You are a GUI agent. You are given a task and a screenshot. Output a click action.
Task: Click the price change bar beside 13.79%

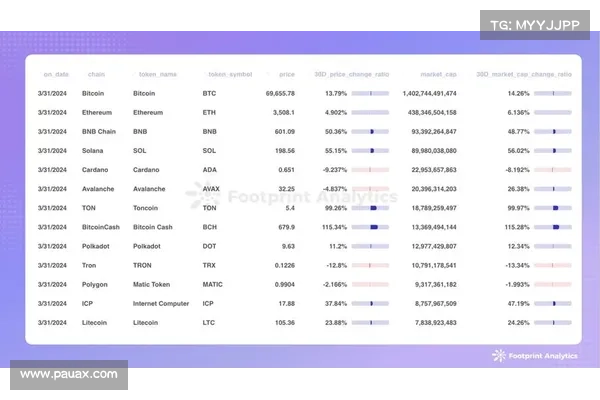(x=370, y=93)
